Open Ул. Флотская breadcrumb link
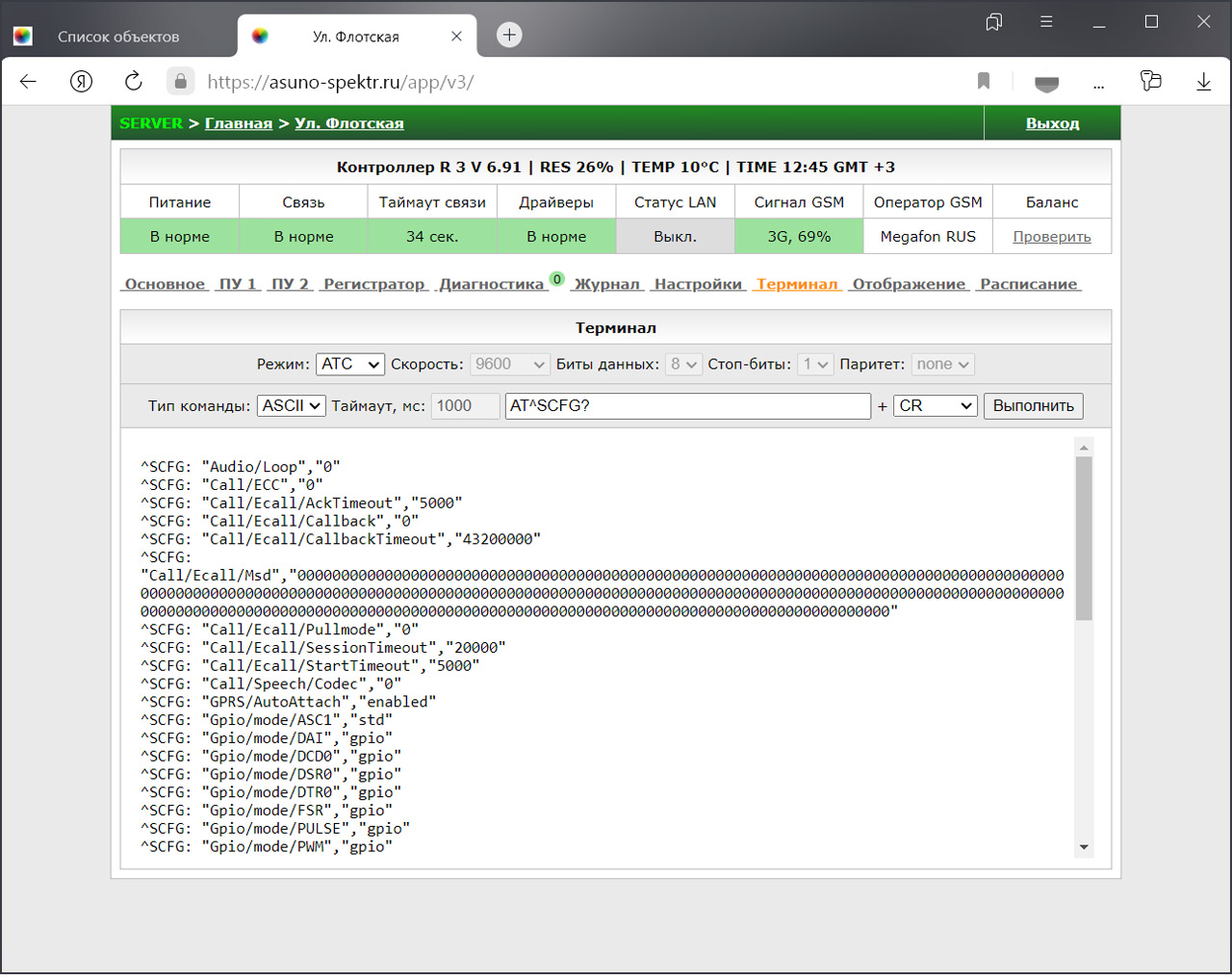 (x=349, y=123)
